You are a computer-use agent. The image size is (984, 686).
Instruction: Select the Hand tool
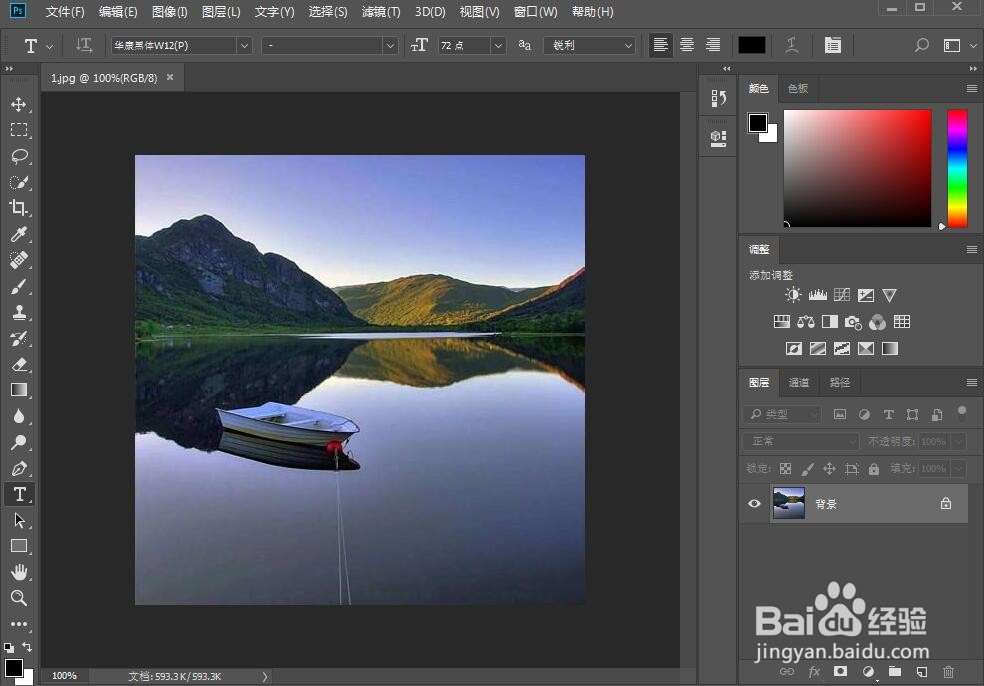pyautogui.click(x=19, y=572)
